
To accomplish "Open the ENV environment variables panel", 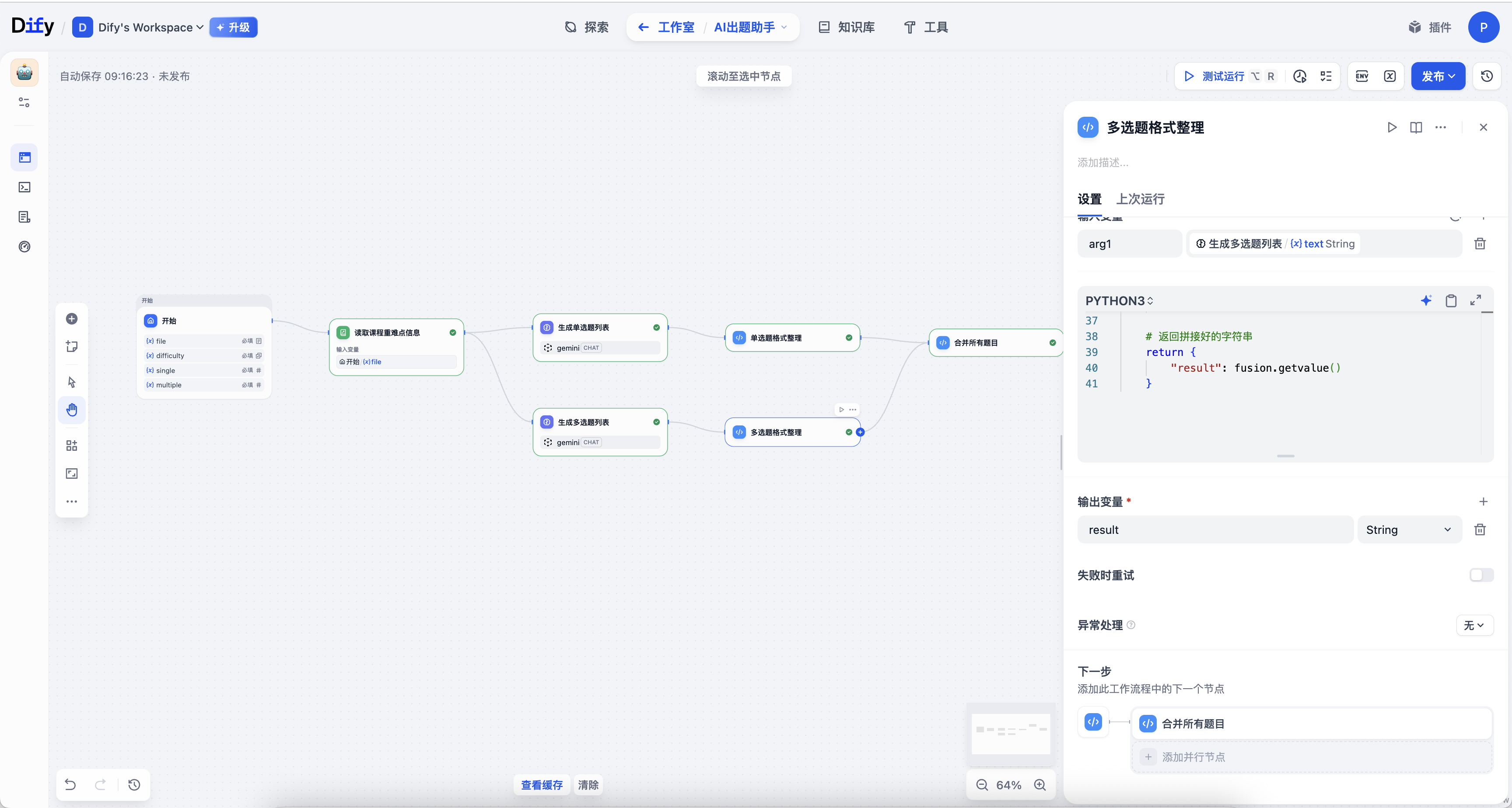I will coord(1362,76).
